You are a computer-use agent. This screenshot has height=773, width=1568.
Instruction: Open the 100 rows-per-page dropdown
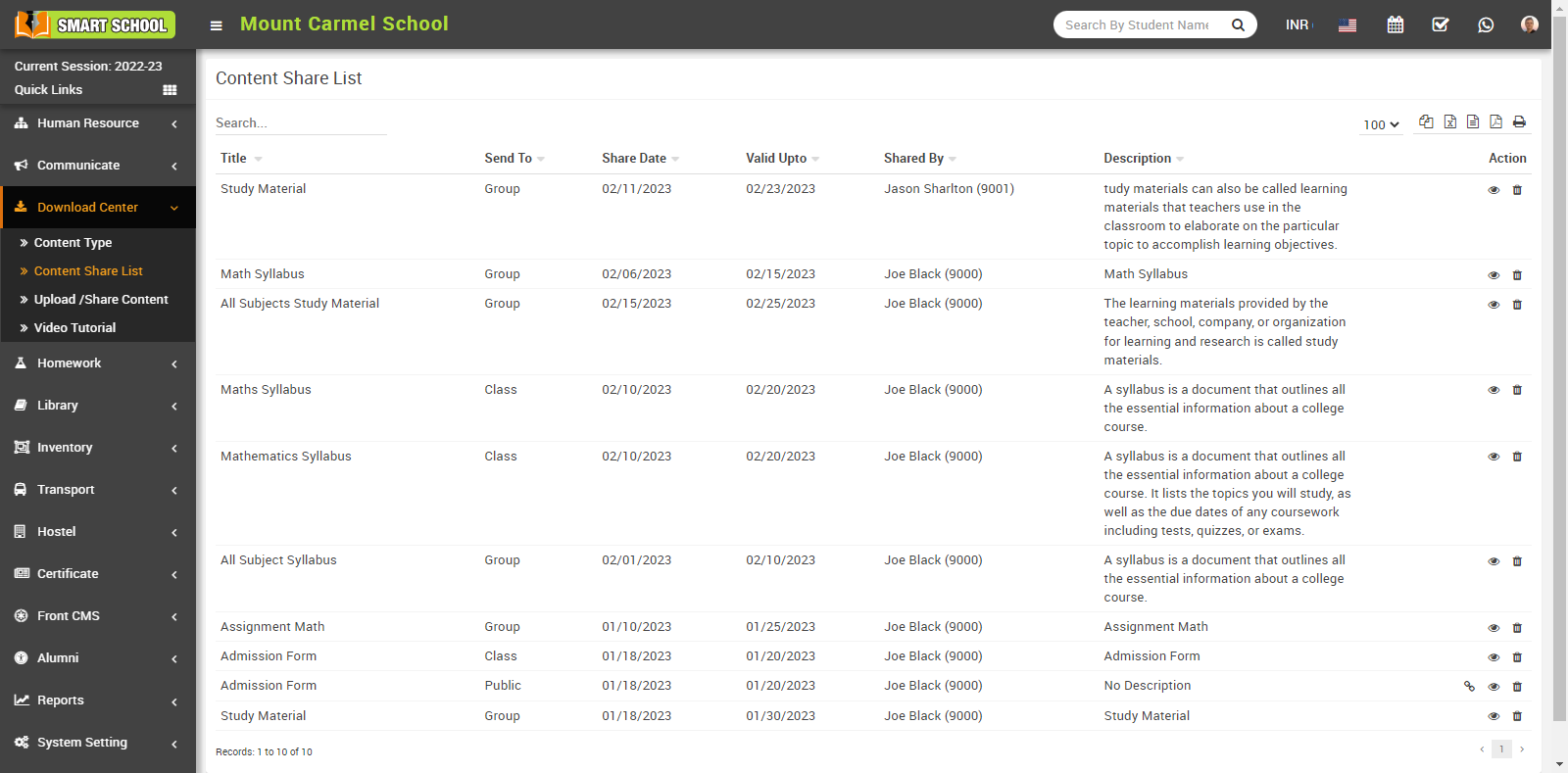point(1381,124)
